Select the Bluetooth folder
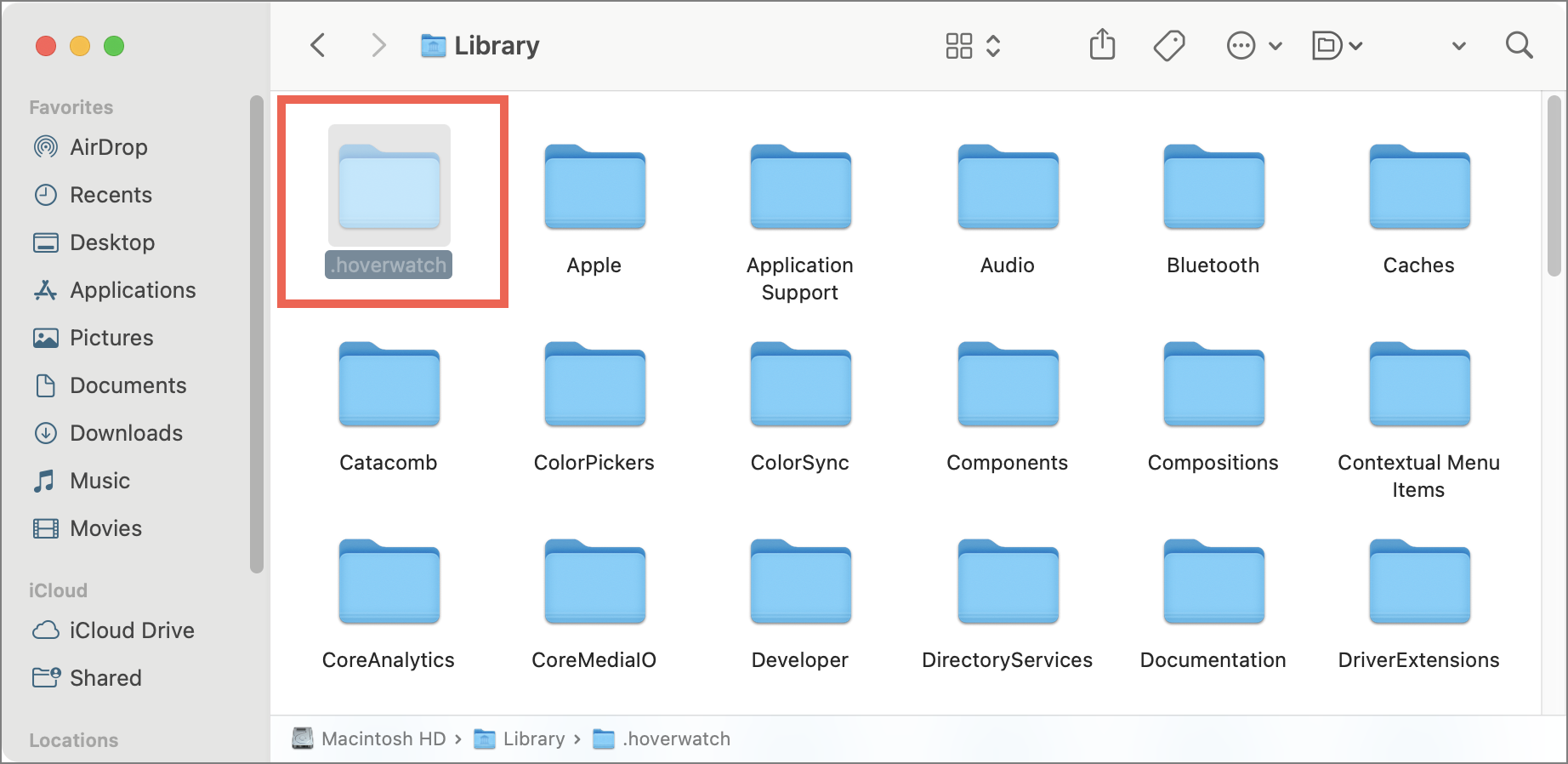Screen dimensions: 1568x764 (1213, 209)
